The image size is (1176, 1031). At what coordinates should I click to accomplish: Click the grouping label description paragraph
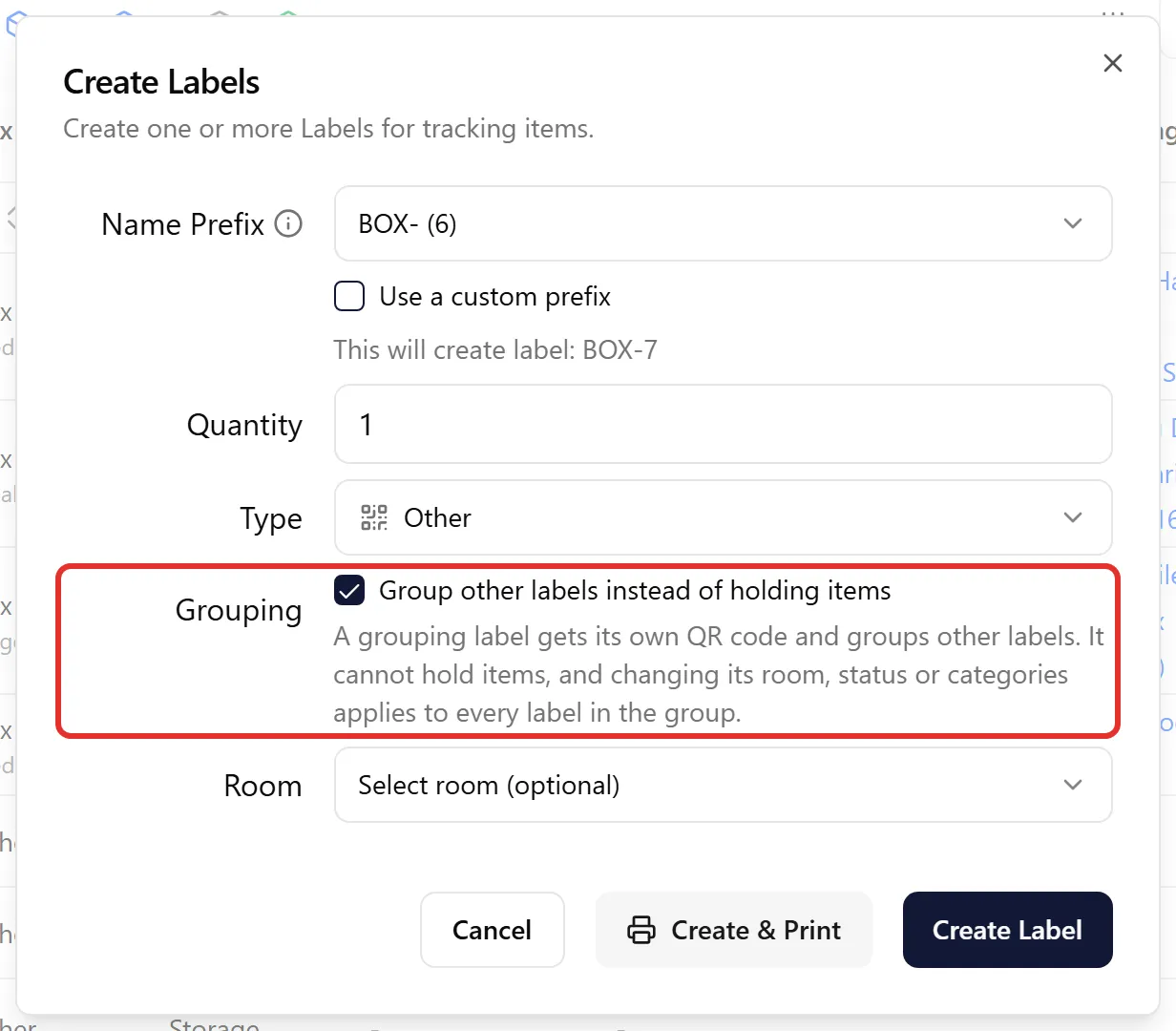click(x=719, y=674)
